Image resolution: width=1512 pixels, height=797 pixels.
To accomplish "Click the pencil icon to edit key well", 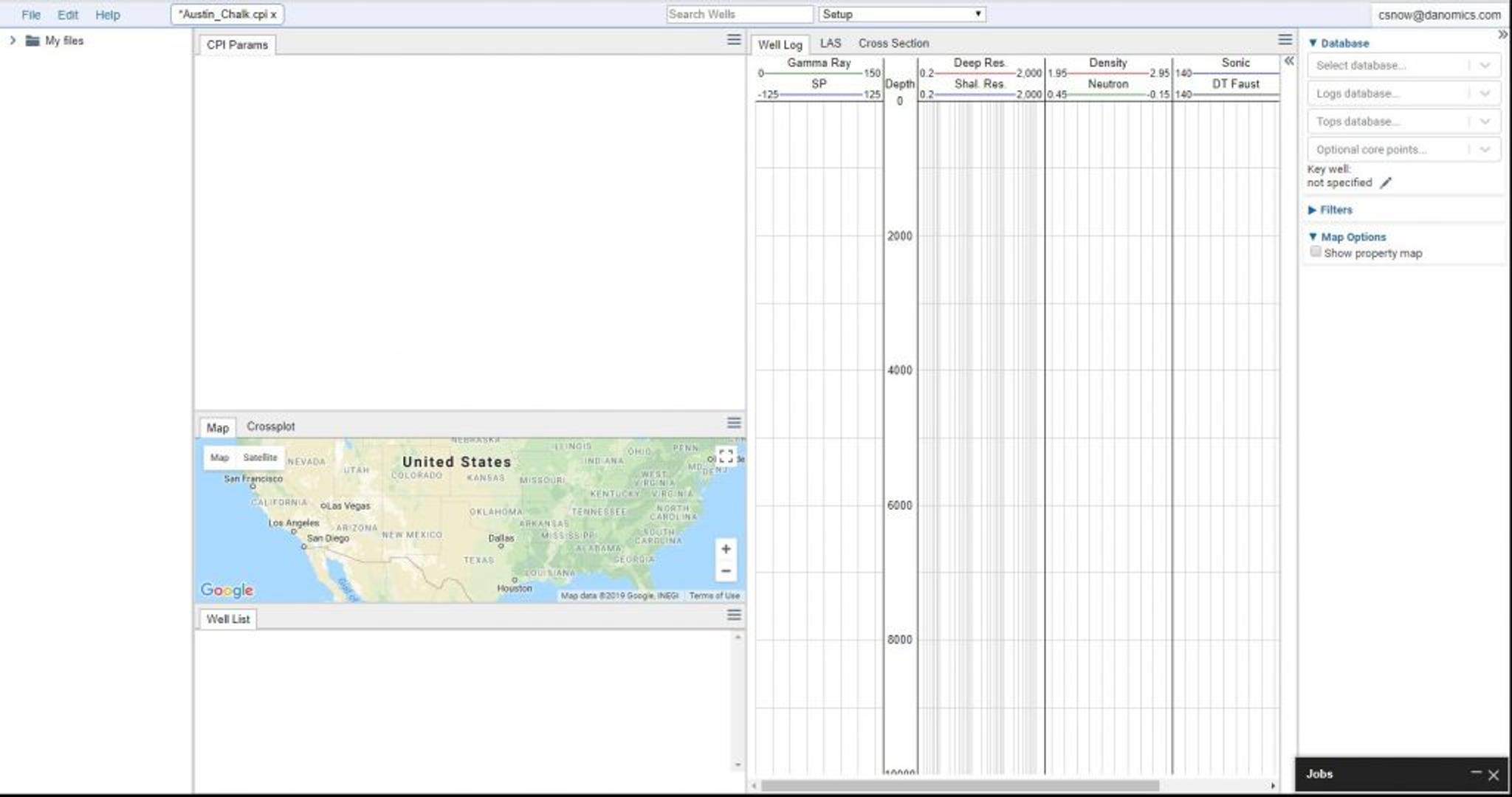I will pyautogui.click(x=1386, y=183).
